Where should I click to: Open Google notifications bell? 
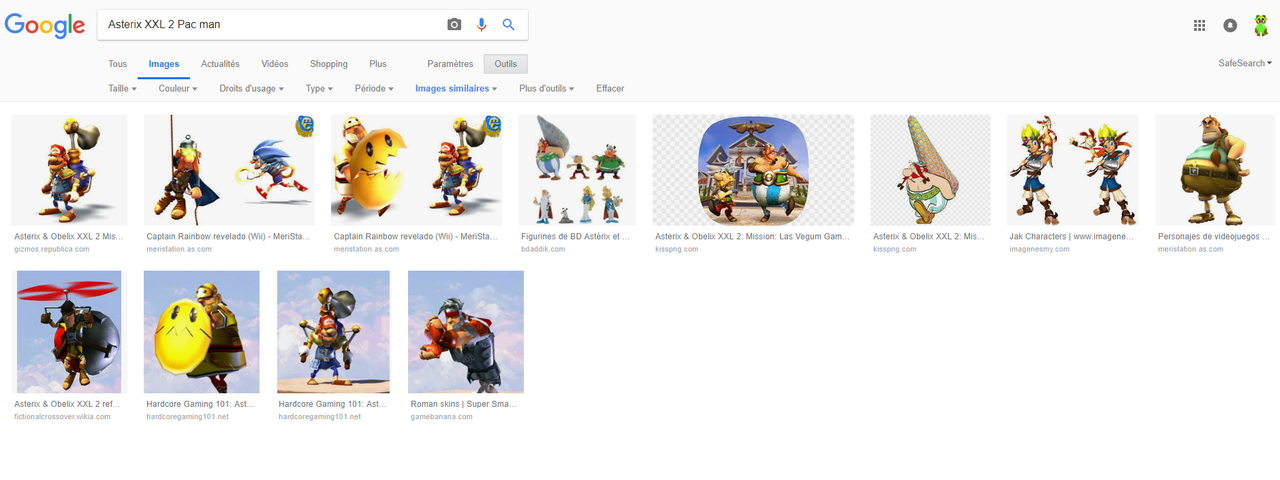pyautogui.click(x=1230, y=25)
